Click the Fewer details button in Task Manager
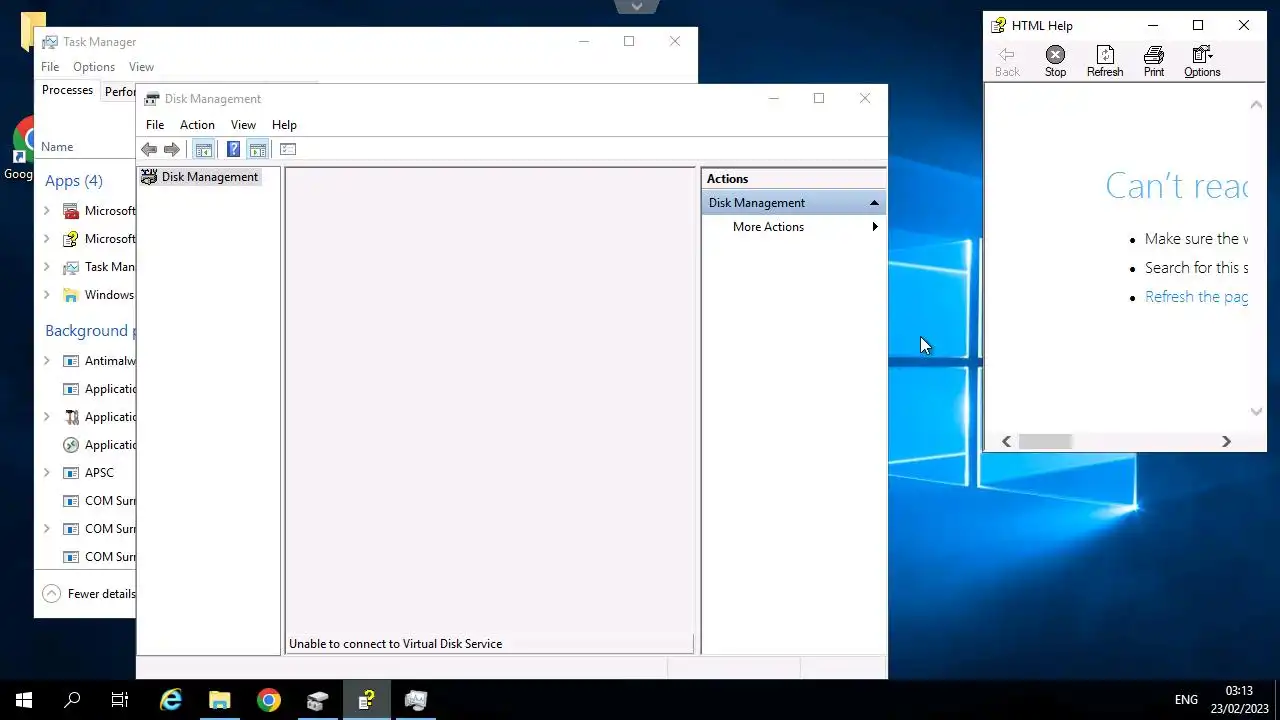1280x720 pixels. coord(88,594)
